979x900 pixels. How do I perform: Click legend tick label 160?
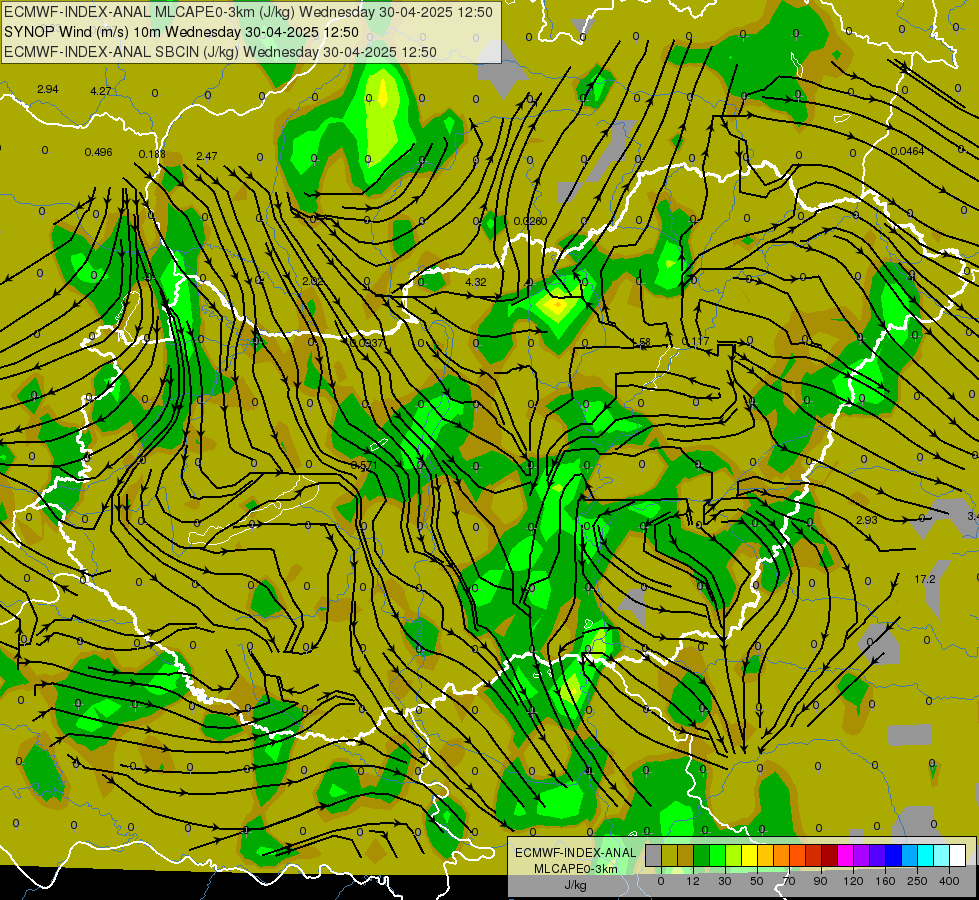(885, 881)
